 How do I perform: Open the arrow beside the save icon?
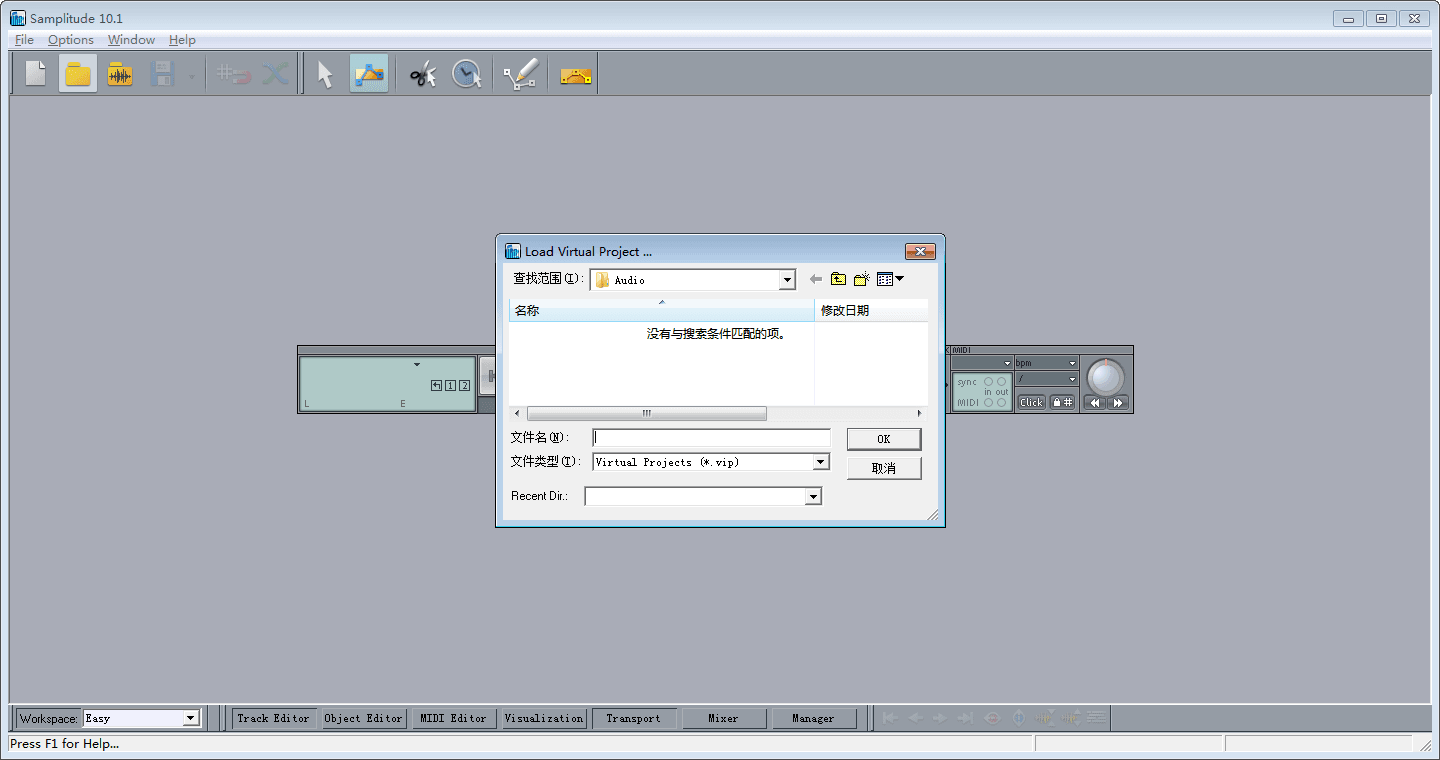pos(191,76)
